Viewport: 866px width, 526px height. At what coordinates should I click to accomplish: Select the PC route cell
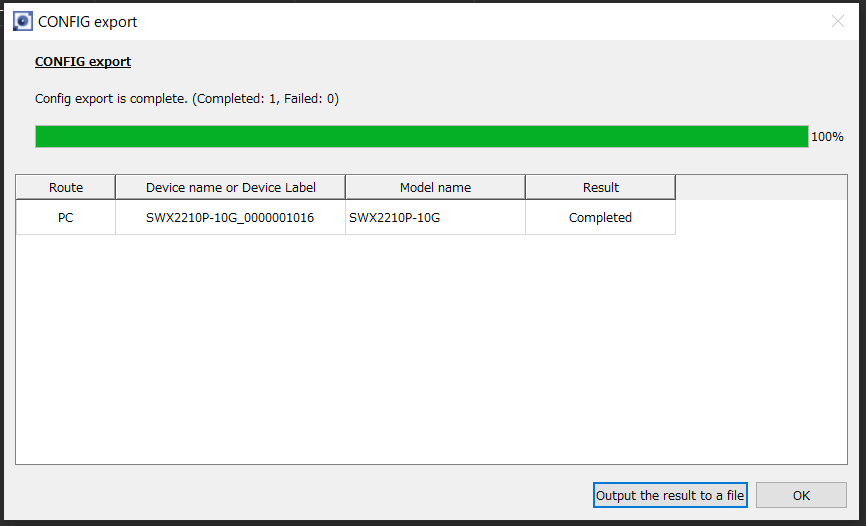point(66,218)
